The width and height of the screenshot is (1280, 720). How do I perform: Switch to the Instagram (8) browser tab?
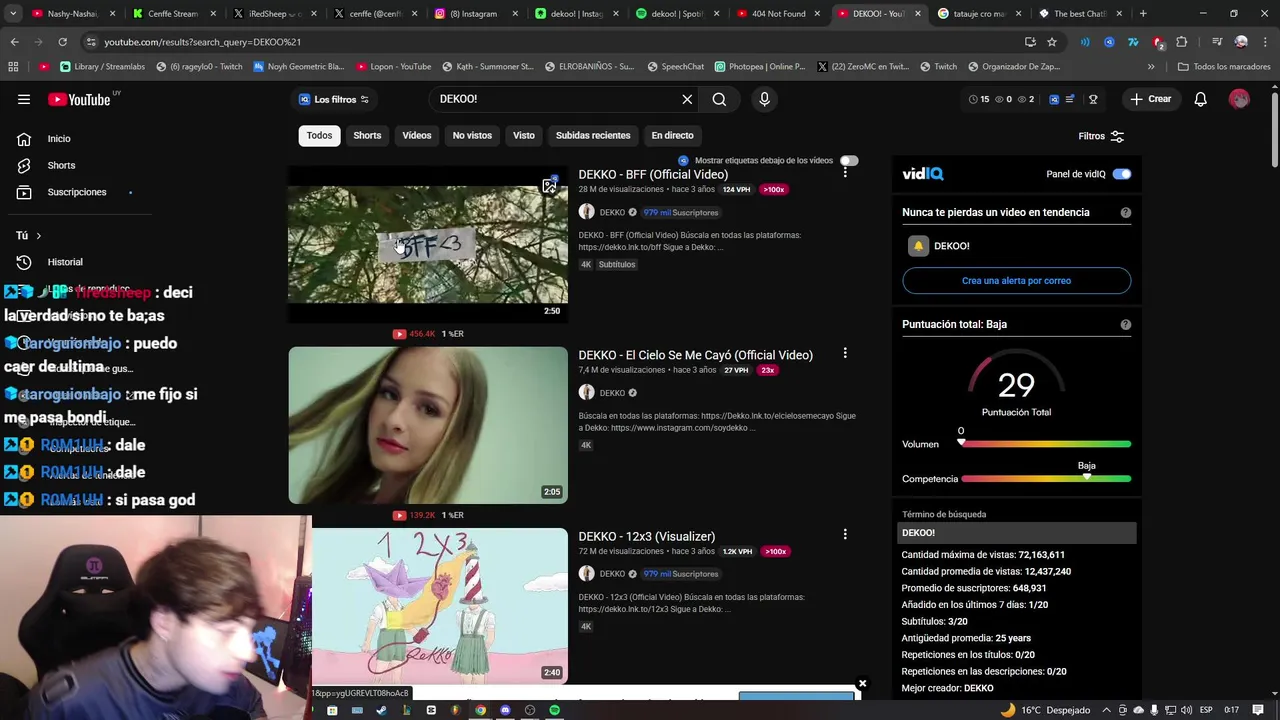click(x=474, y=14)
